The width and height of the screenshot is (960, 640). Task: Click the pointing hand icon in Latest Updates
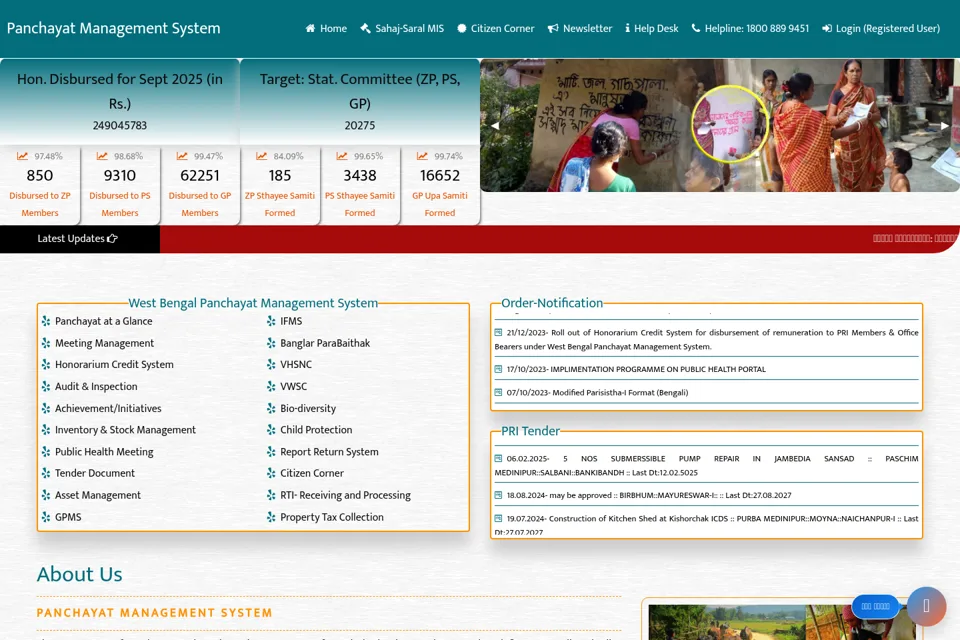[112, 238]
